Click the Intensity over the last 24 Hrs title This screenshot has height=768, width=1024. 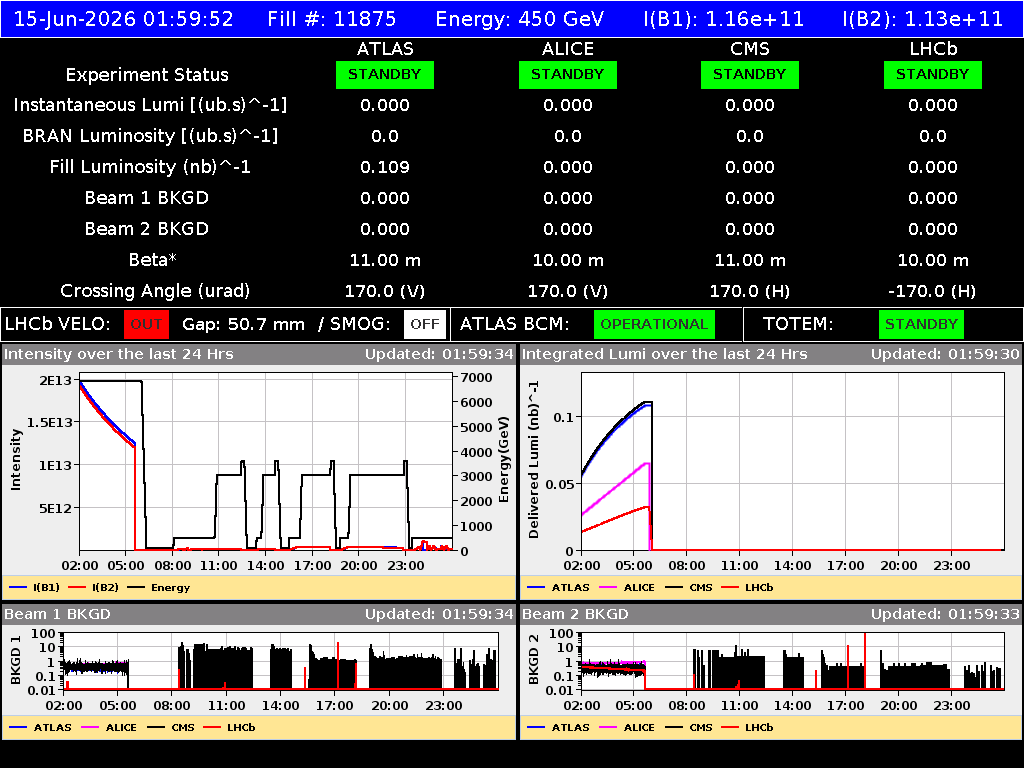tap(118, 354)
